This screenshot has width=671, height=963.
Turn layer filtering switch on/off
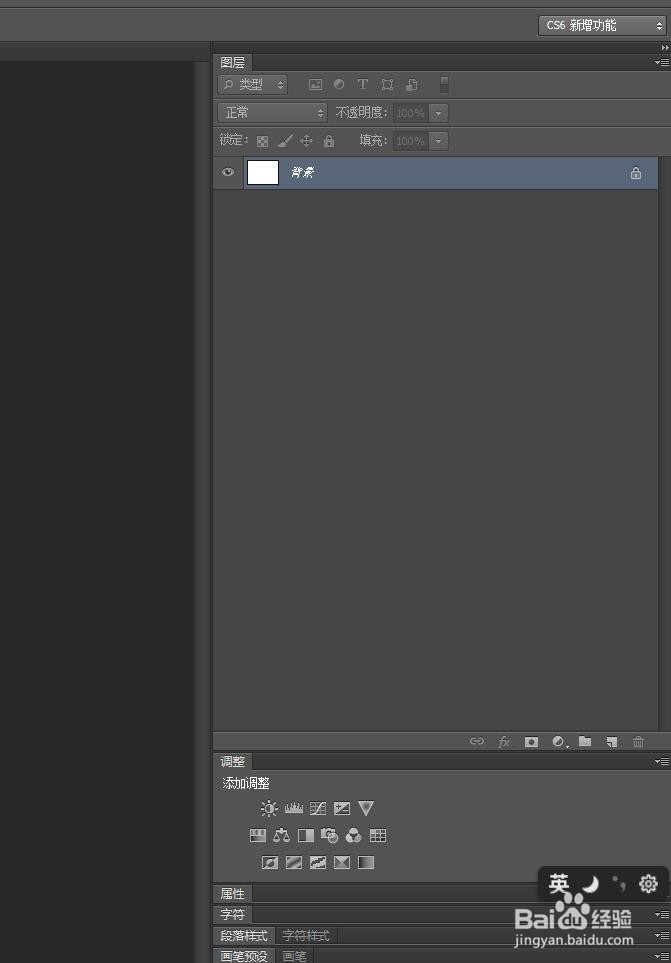(444, 85)
